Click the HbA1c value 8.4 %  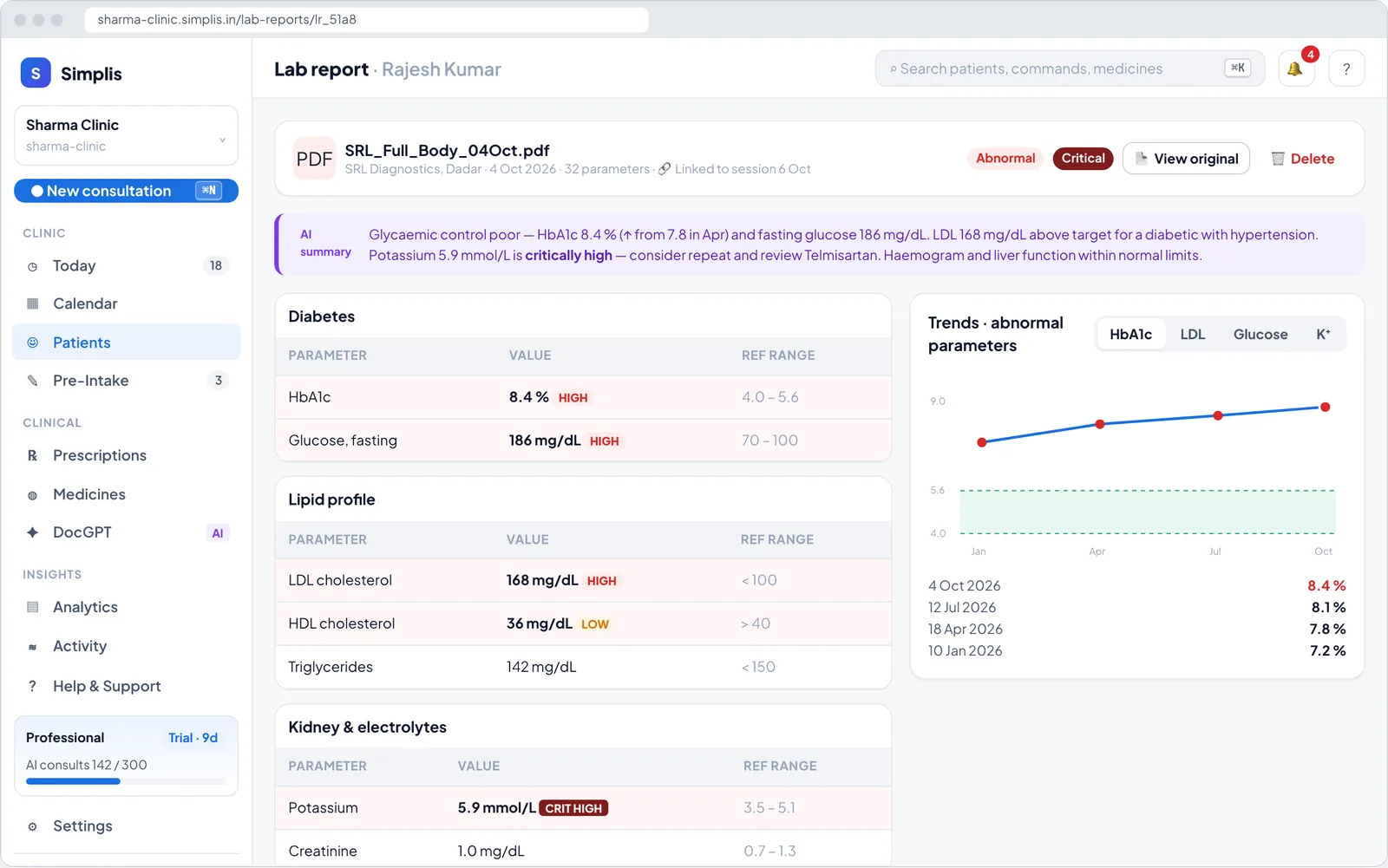pyautogui.click(x=528, y=397)
